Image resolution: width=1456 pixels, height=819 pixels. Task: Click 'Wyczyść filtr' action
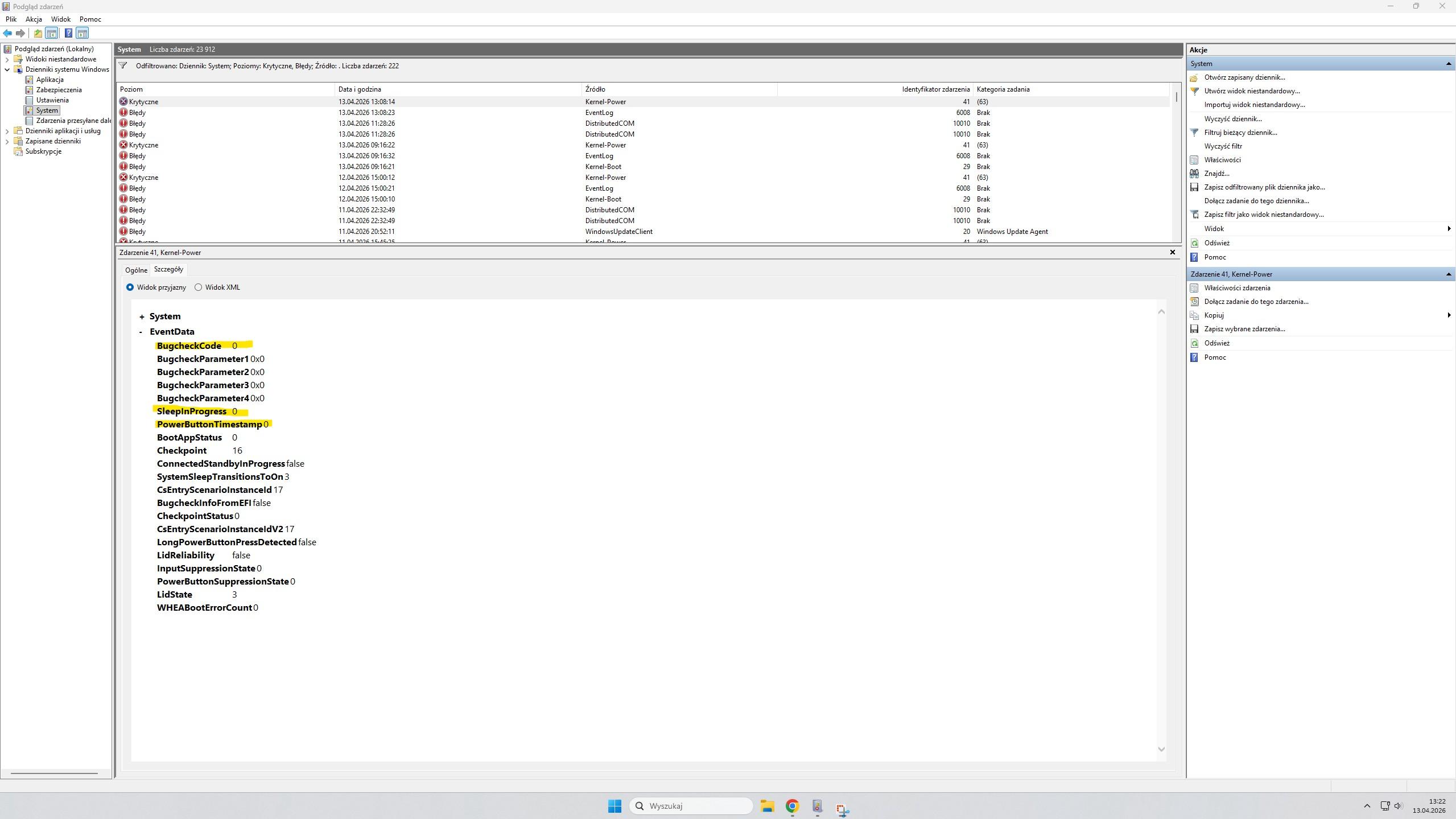1223,146
